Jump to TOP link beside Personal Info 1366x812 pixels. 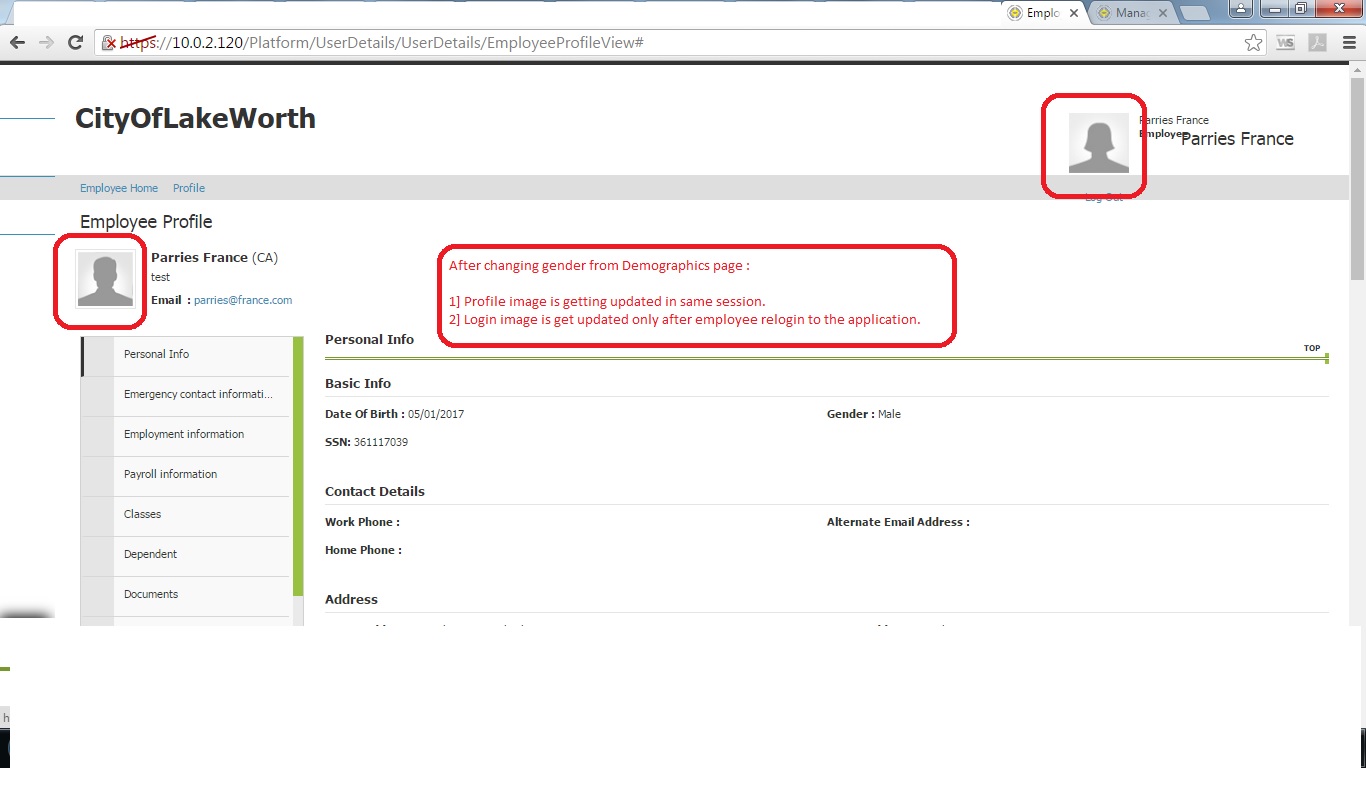(1311, 348)
